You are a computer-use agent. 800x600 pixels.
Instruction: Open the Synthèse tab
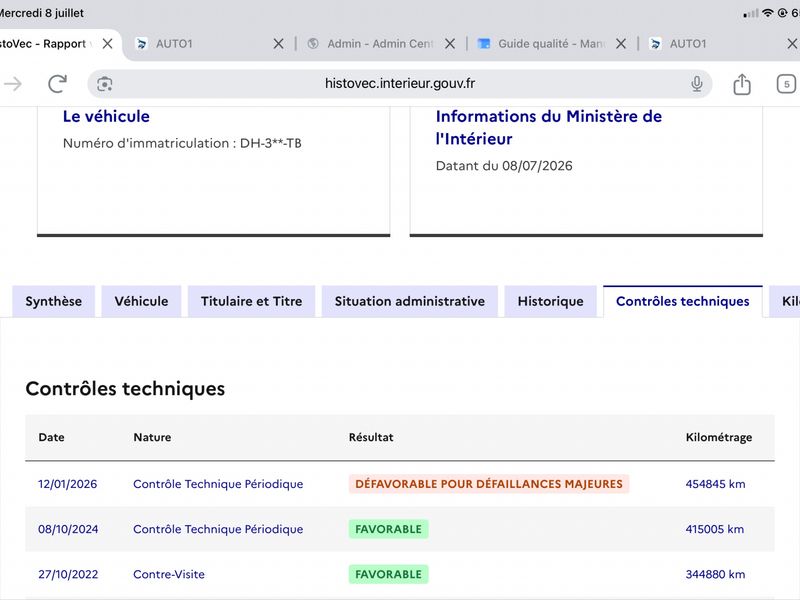point(54,302)
